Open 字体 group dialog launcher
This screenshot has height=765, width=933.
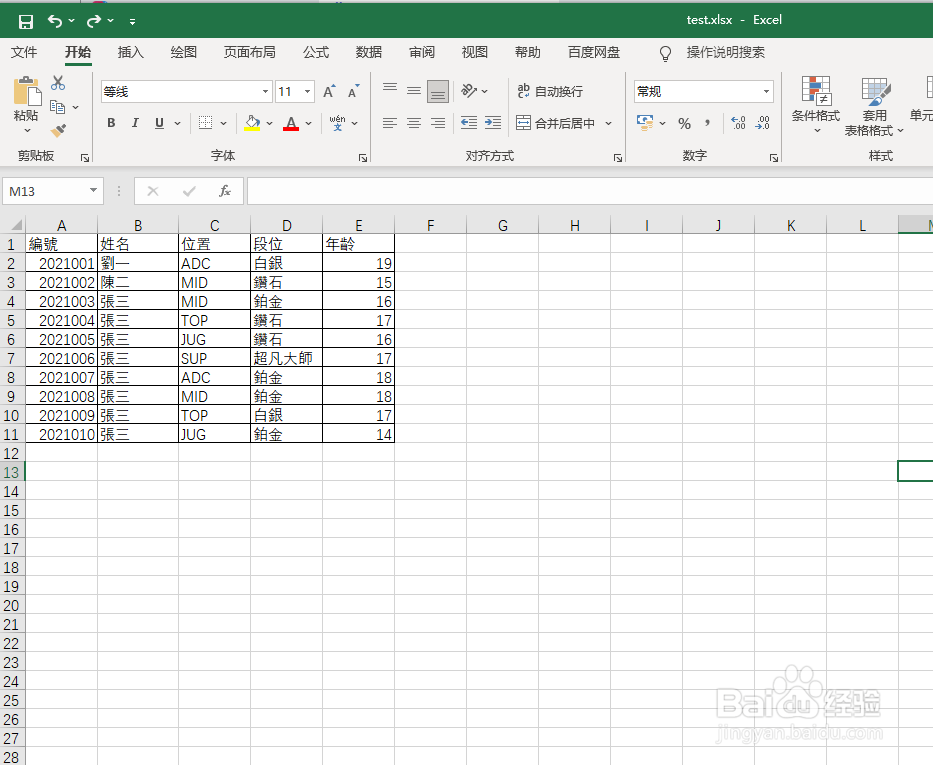coord(363,158)
